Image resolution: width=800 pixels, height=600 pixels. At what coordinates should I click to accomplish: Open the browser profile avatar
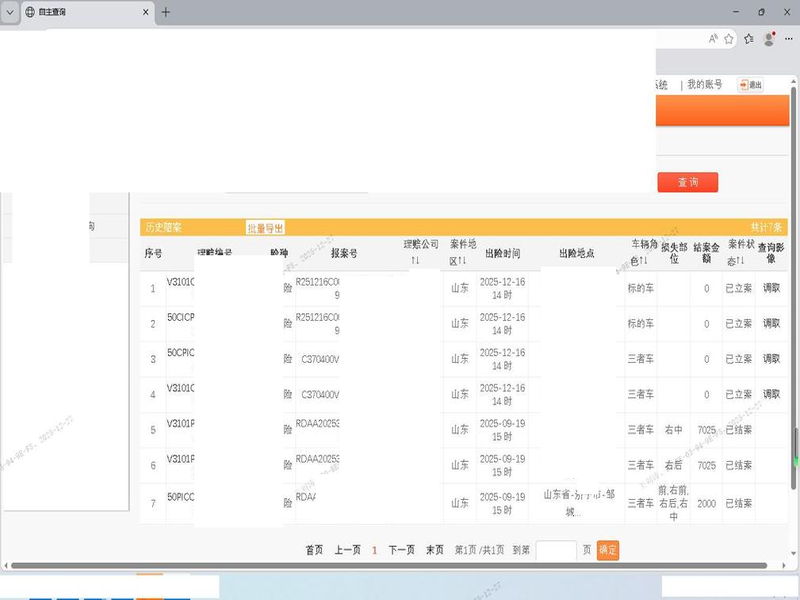769,38
